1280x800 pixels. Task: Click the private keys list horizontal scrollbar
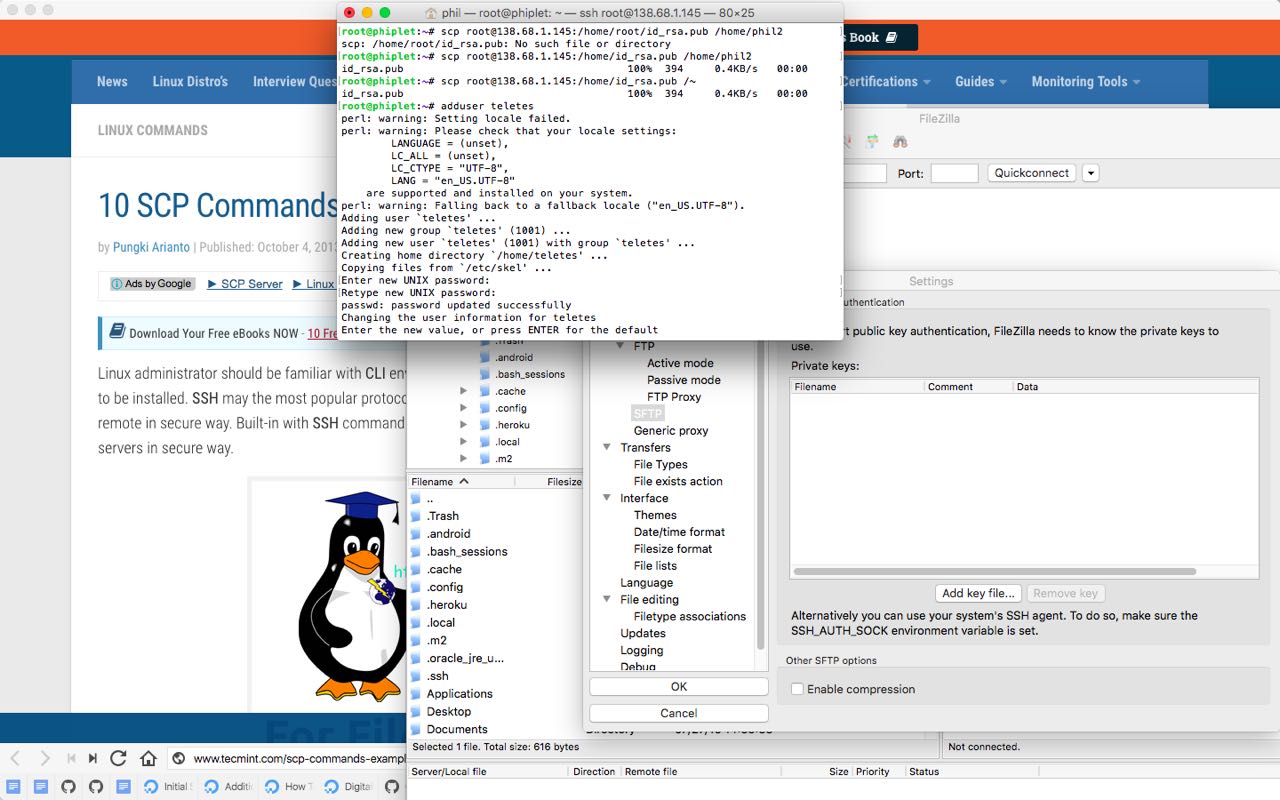[x=994, y=572]
